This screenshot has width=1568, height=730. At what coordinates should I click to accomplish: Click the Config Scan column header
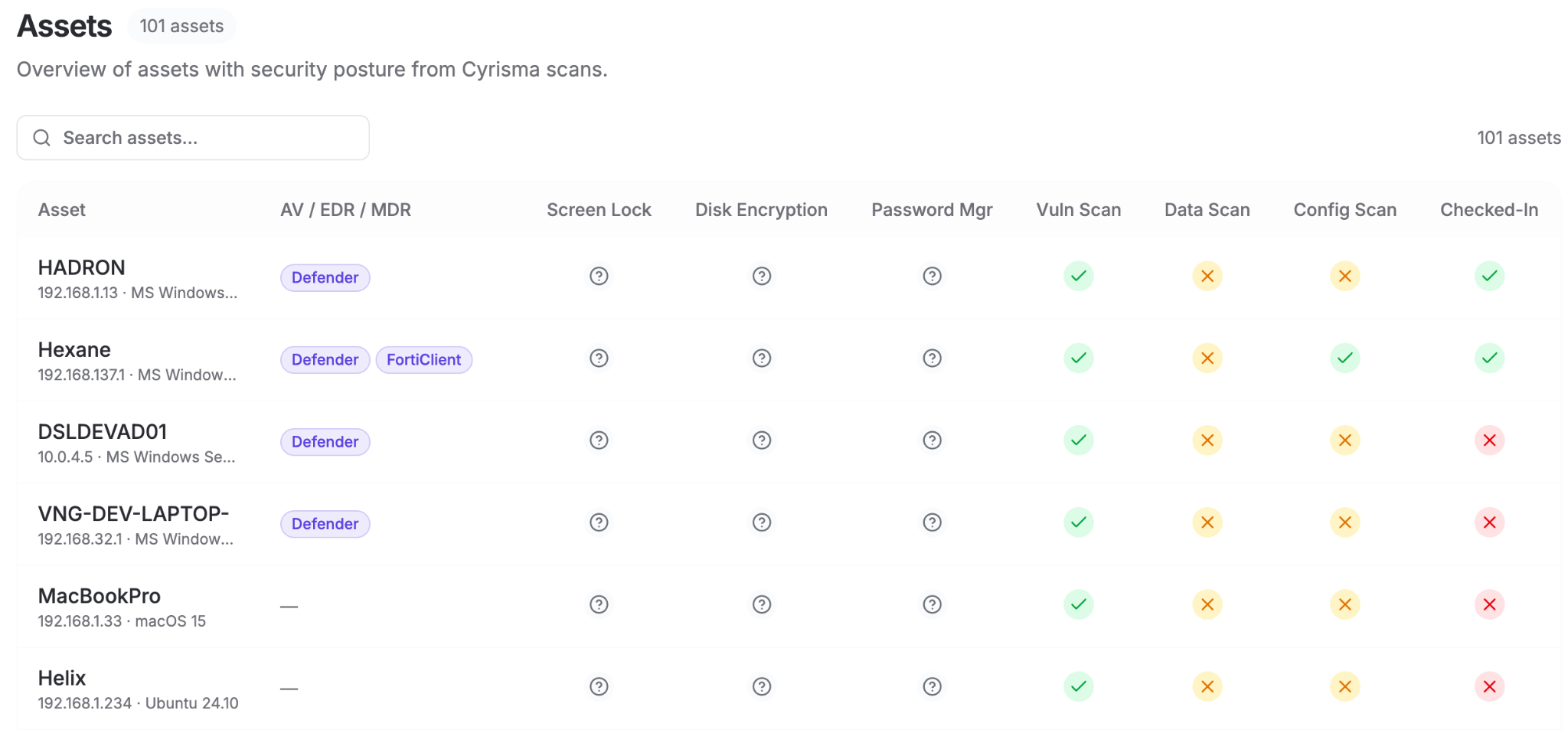(1345, 210)
